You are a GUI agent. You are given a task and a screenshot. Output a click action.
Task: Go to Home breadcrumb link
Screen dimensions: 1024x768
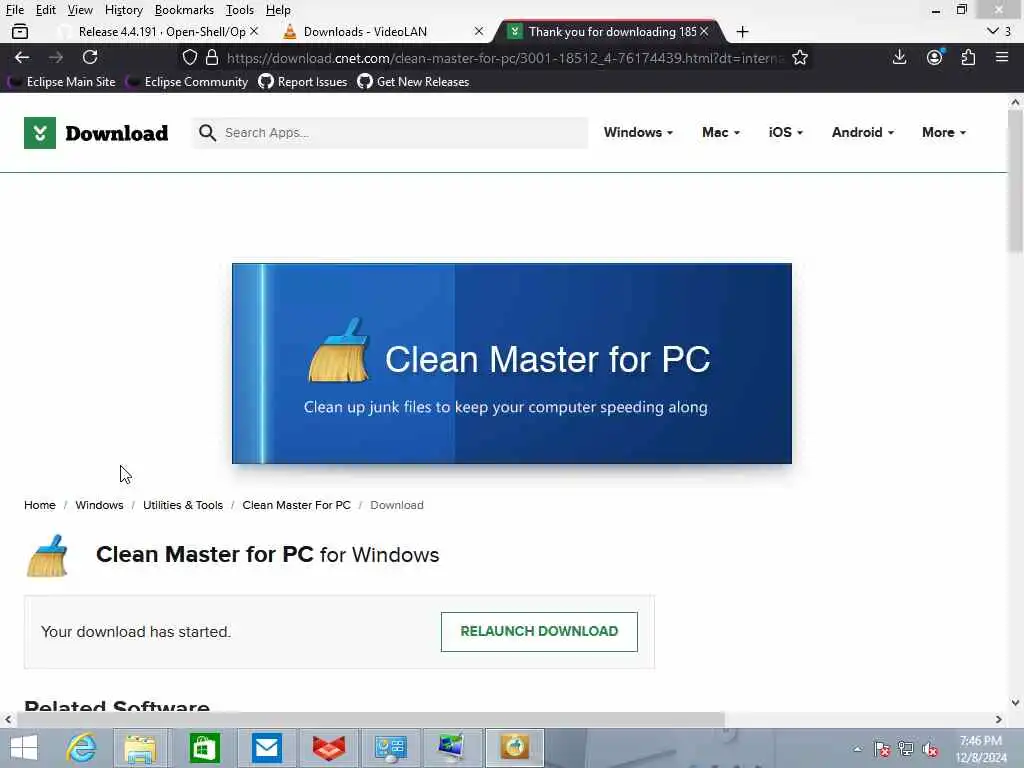pyautogui.click(x=40, y=505)
